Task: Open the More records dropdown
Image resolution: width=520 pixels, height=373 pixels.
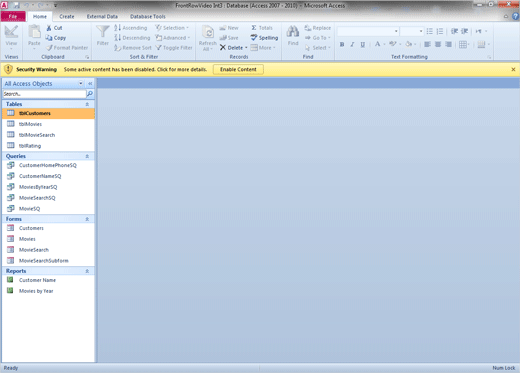Action: [263, 48]
